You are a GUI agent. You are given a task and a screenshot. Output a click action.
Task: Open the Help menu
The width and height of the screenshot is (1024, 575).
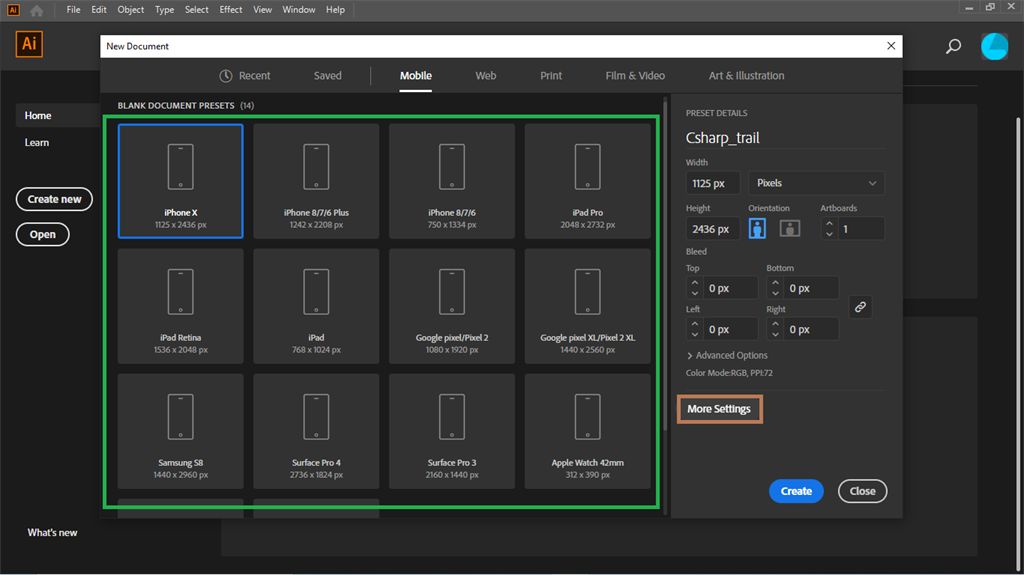pos(335,10)
